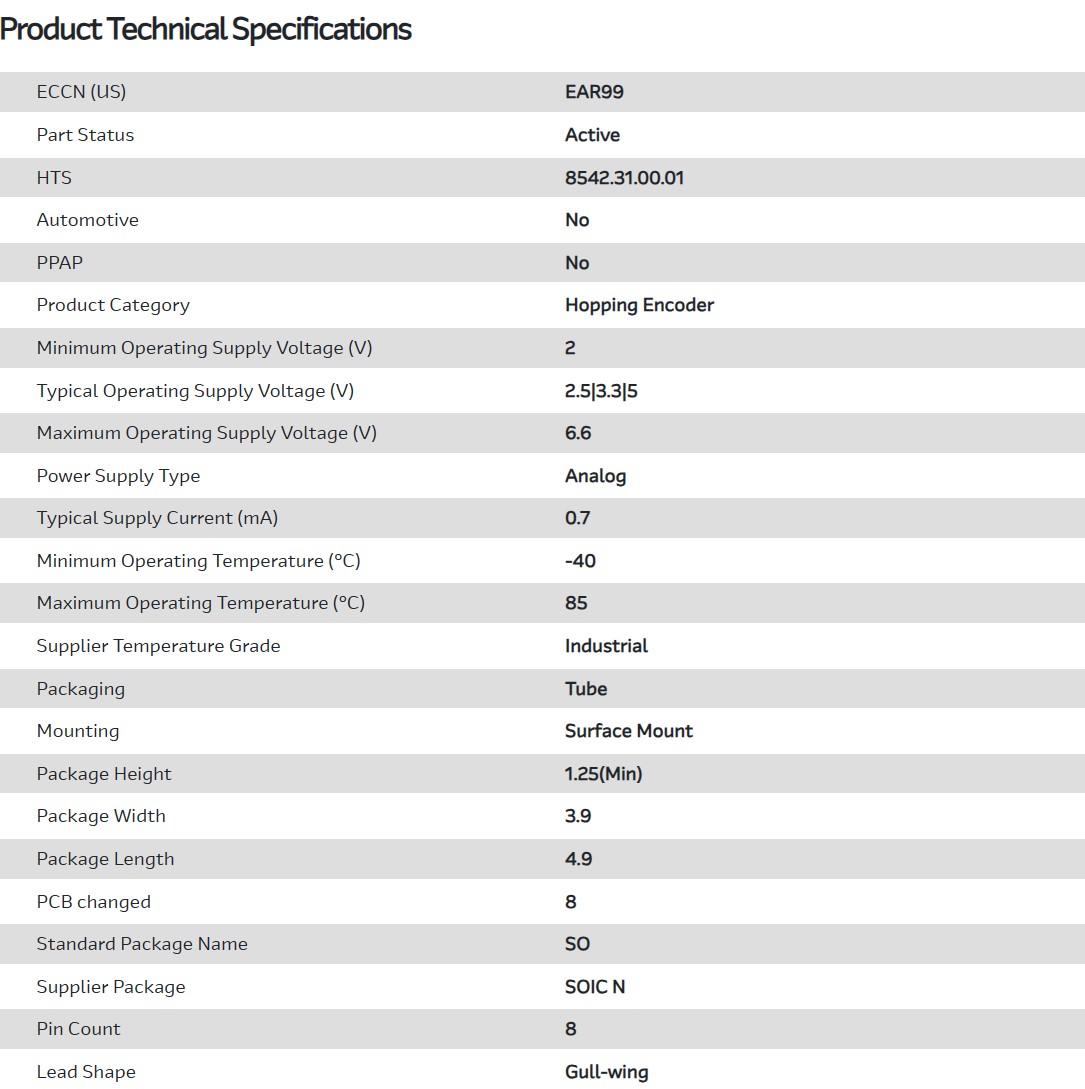Select the Gull-wing lead shape value
Viewport: 1085px width, 1089px height.
click(606, 1072)
